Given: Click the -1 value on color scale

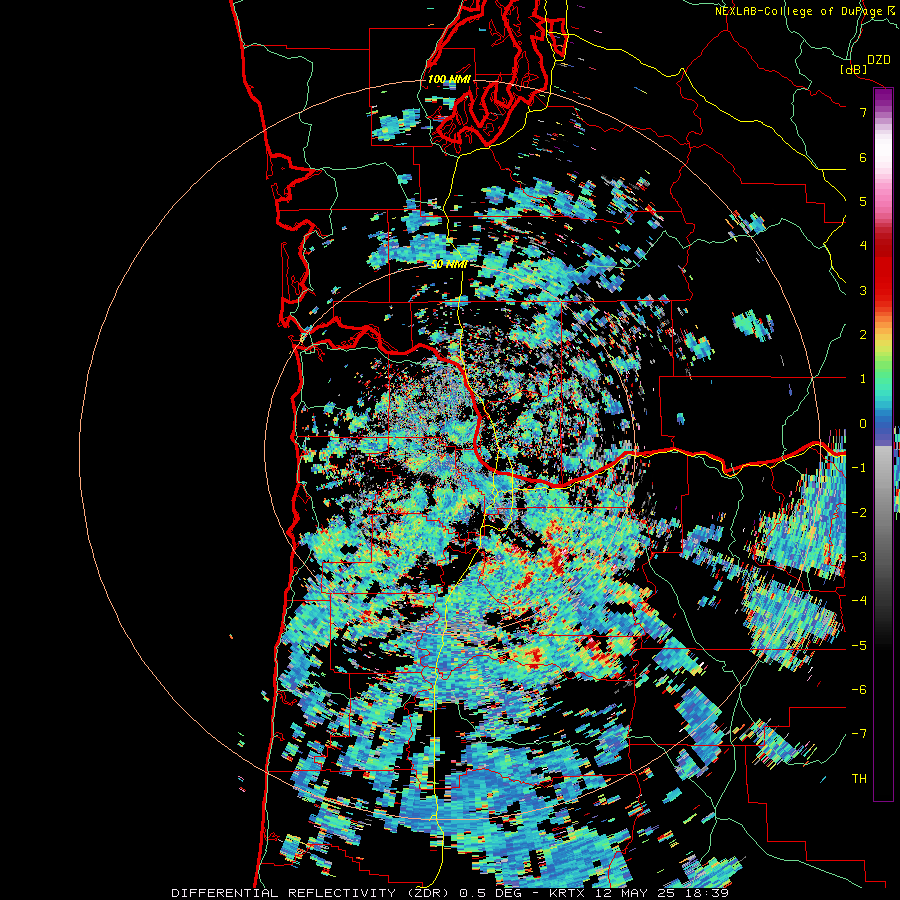Looking at the screenshot, I should [x=859, y=468].
